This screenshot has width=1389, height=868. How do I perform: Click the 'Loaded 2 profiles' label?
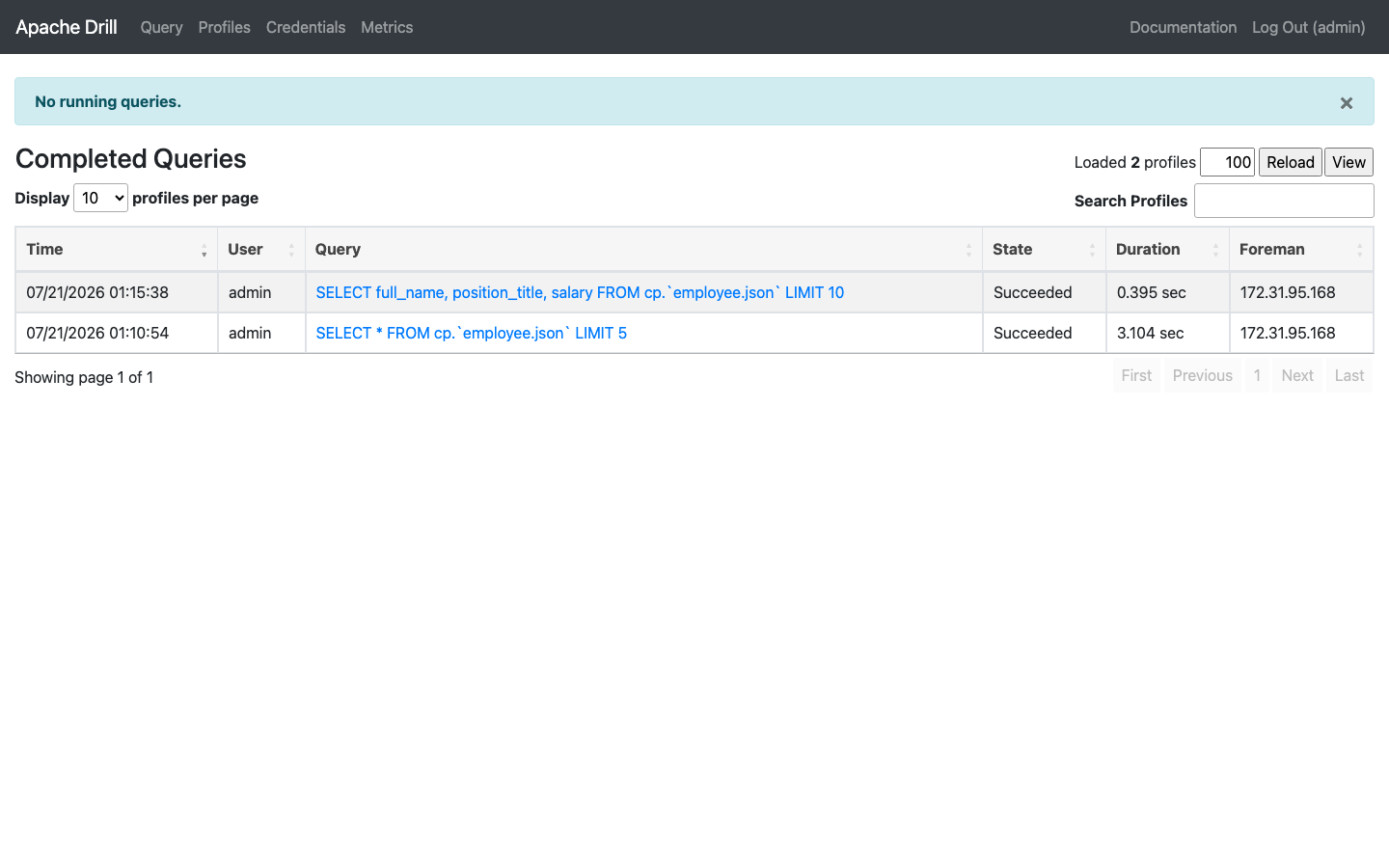pyautogui.click(x=1135, y=162)
